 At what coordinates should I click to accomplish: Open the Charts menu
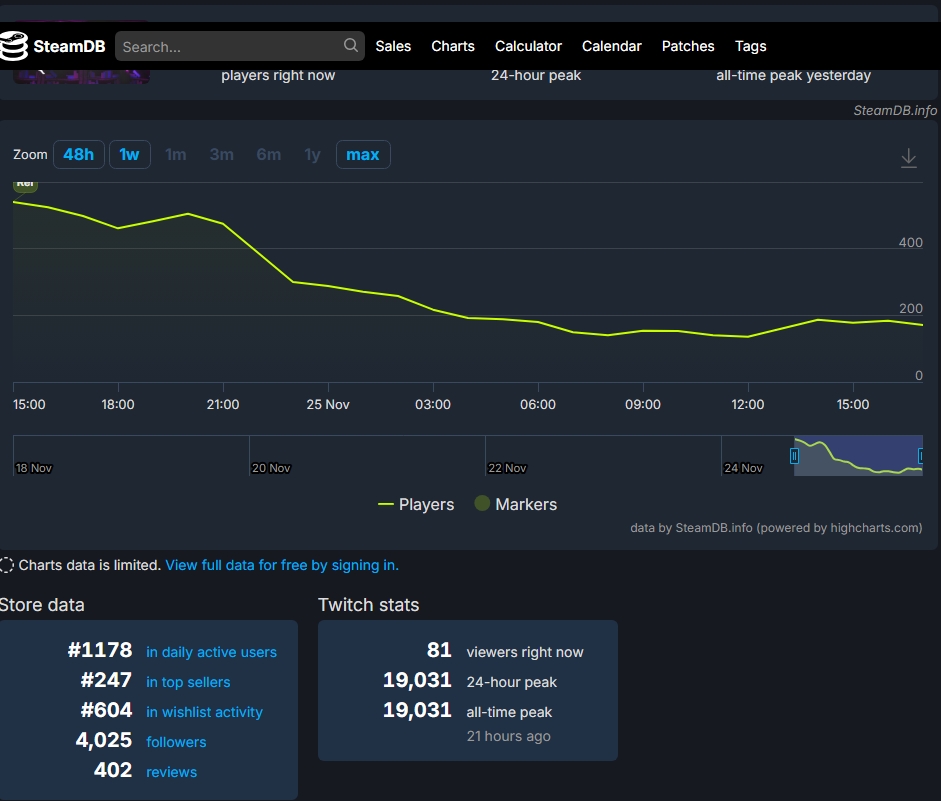tap(452, 46)
